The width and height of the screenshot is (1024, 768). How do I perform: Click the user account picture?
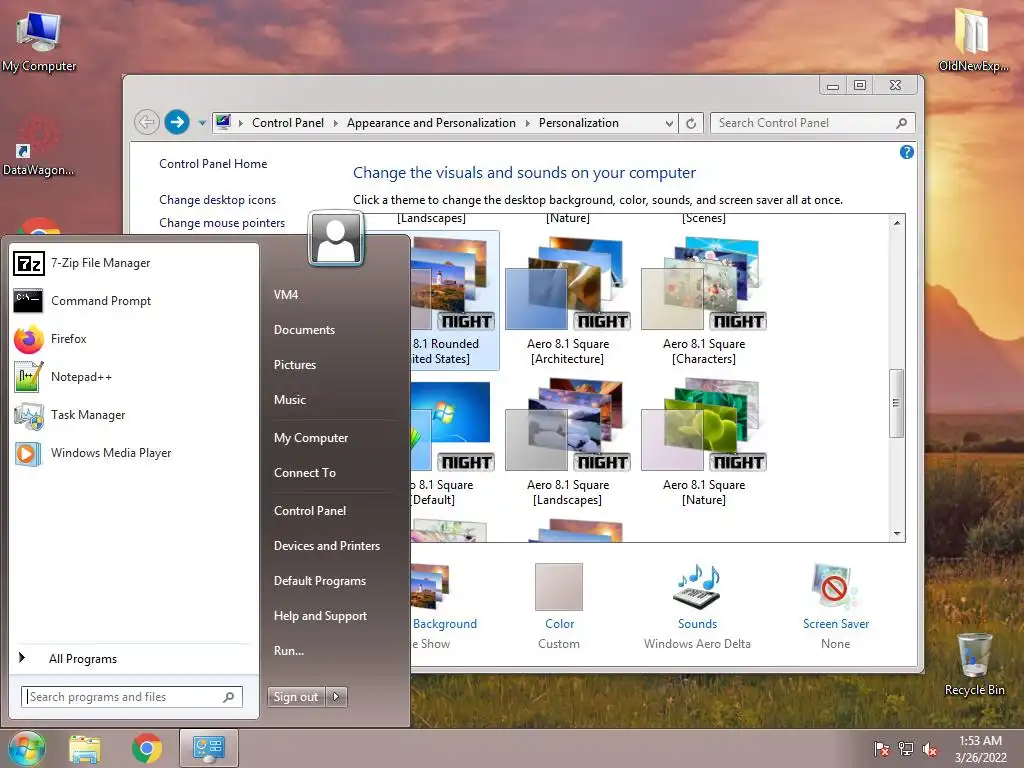tap(336, 239)
